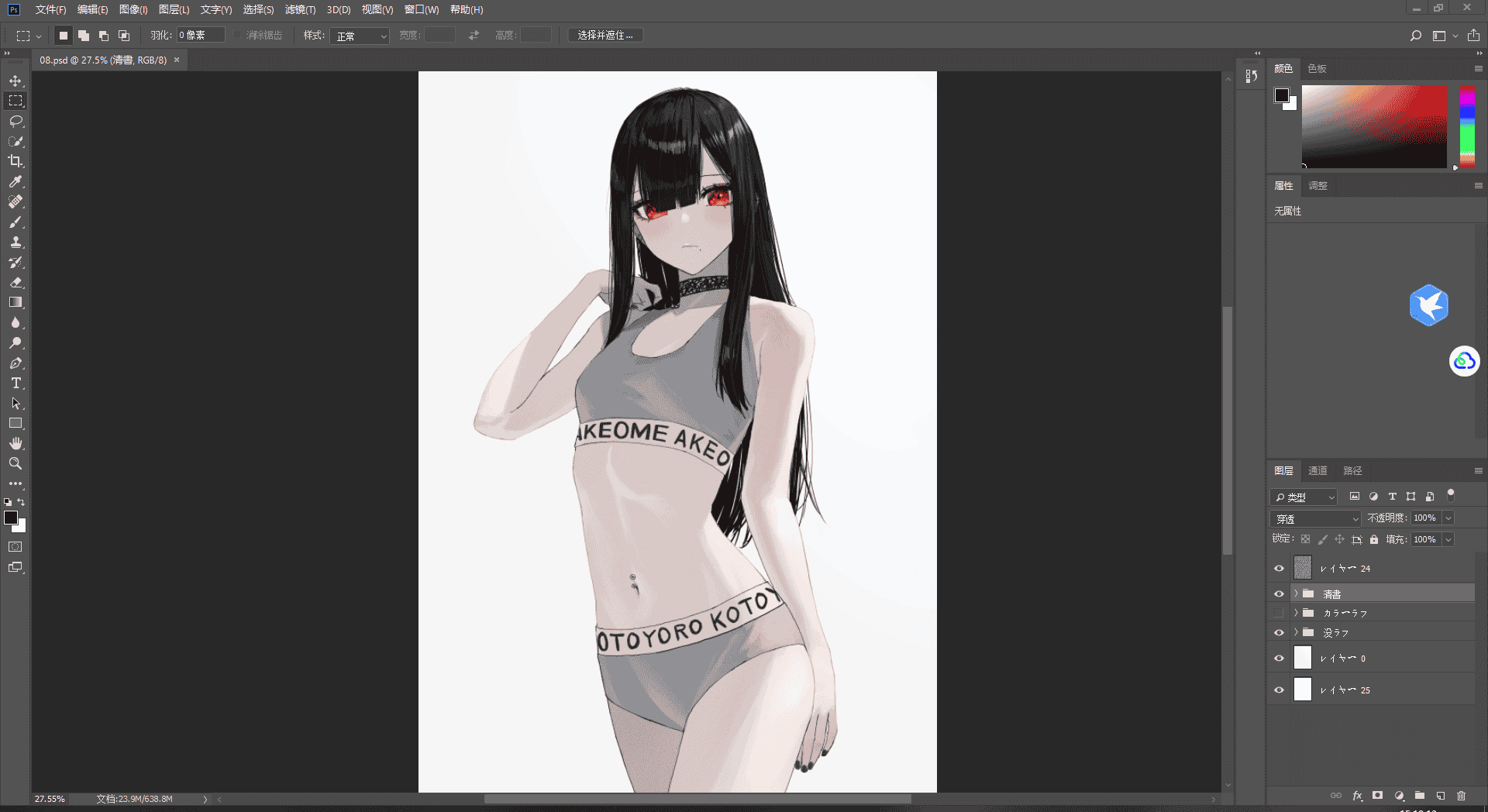Screen dimensions: 1488x812
Task: Show the カラーラフ layer group
Action: pyautogui.click(x=1279, y=613)
